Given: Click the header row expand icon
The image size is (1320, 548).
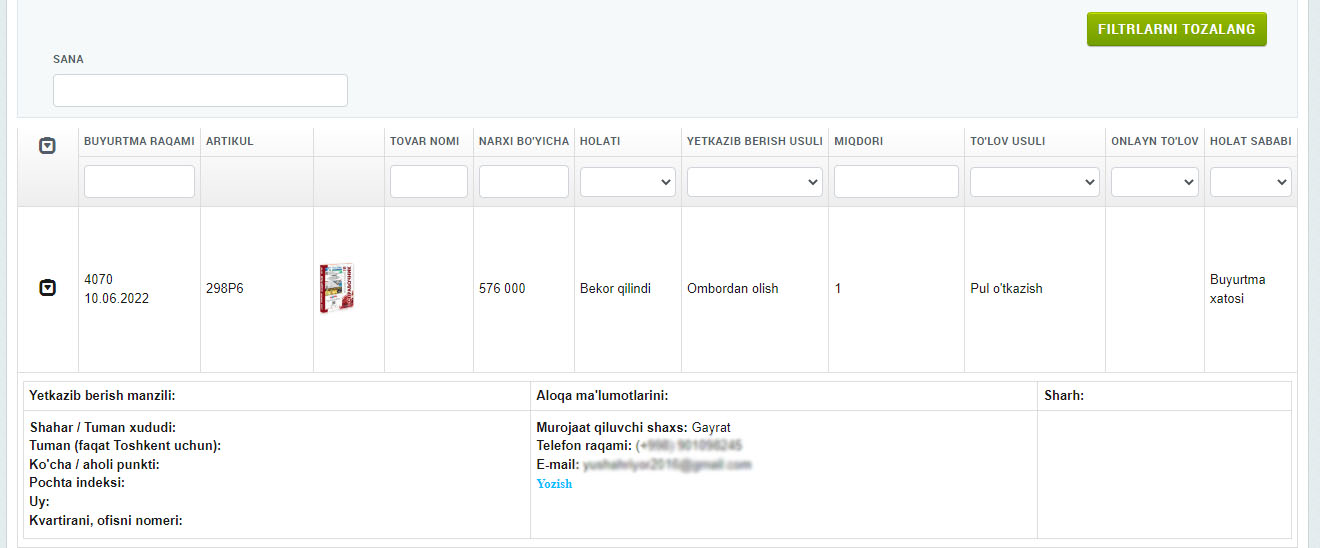Looking at the screenshot, I should (47, 146).
